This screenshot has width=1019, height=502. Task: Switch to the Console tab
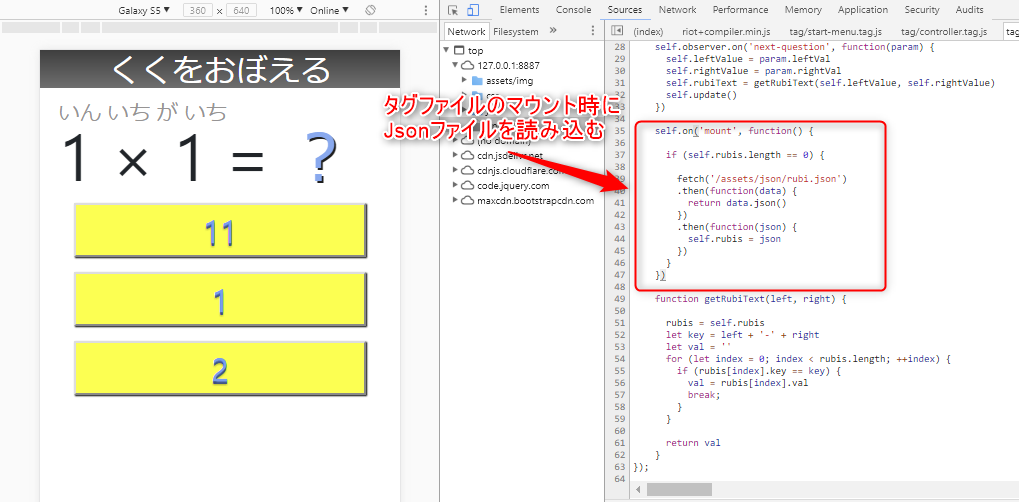click(574, 10)
